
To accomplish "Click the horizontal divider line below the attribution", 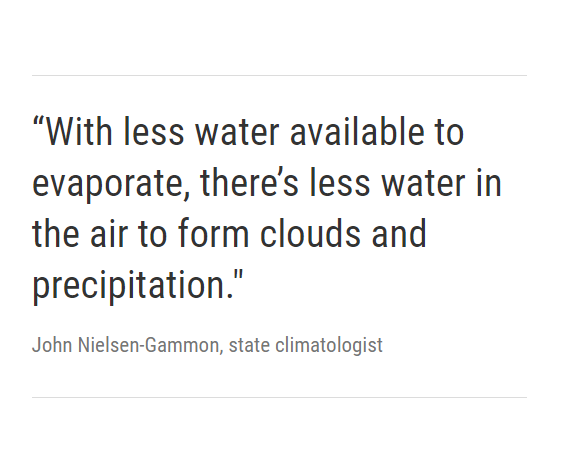I will pyautogui.click(x=279, y=398).
